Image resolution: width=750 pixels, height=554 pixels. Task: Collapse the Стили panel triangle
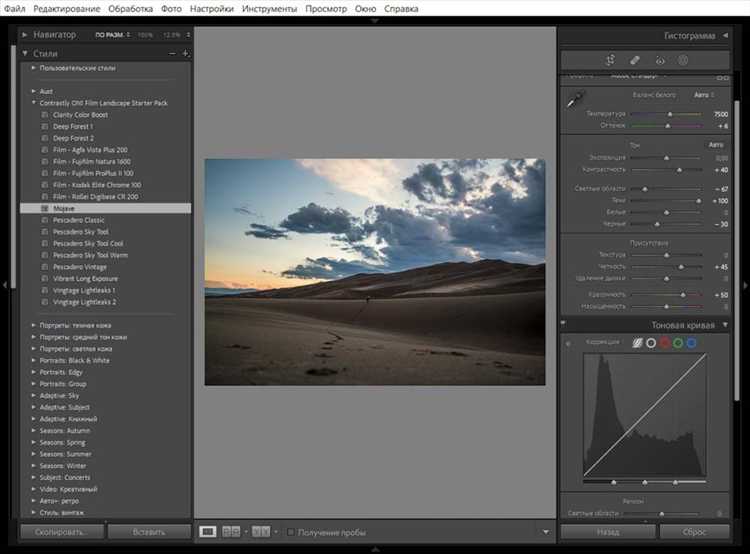(24, 53)
